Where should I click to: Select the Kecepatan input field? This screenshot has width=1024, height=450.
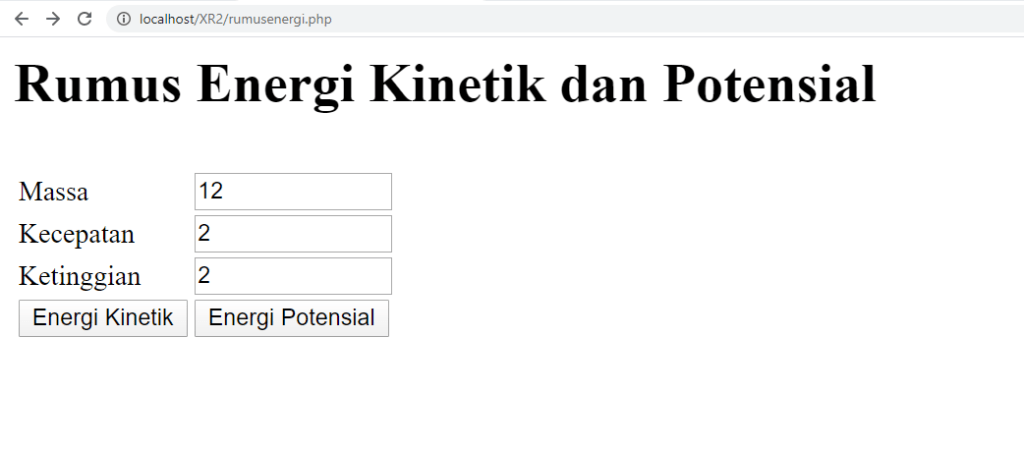[x=292, y=234]
